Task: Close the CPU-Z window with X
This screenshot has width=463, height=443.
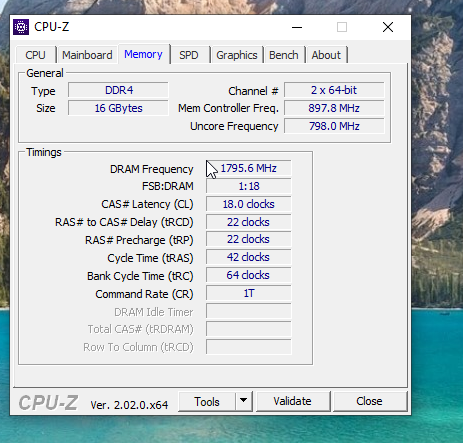Action: coord(388,27)
